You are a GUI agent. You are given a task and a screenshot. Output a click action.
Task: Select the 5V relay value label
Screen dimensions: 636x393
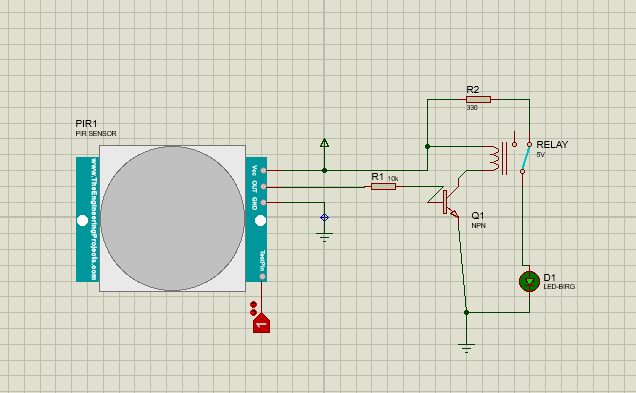point(541,155)
